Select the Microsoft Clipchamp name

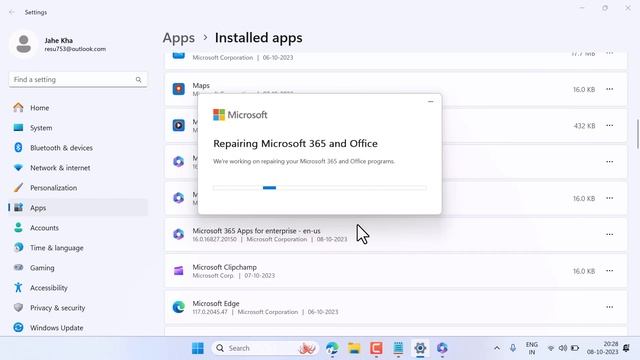click(224, 267)
